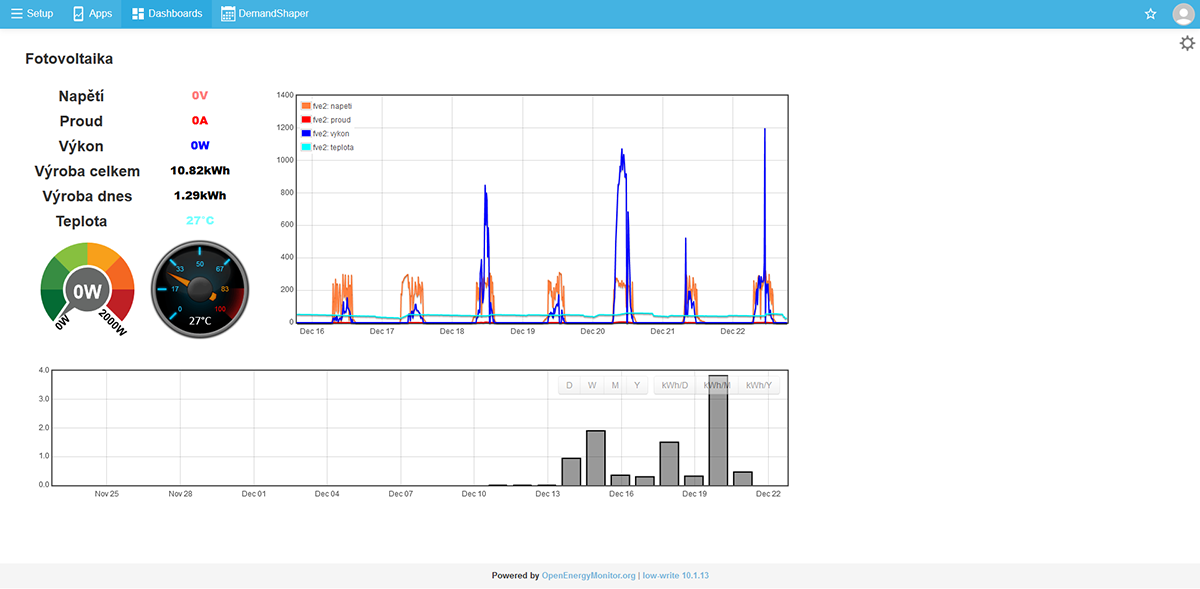Select the M month view button

click(x=616, y=385)
